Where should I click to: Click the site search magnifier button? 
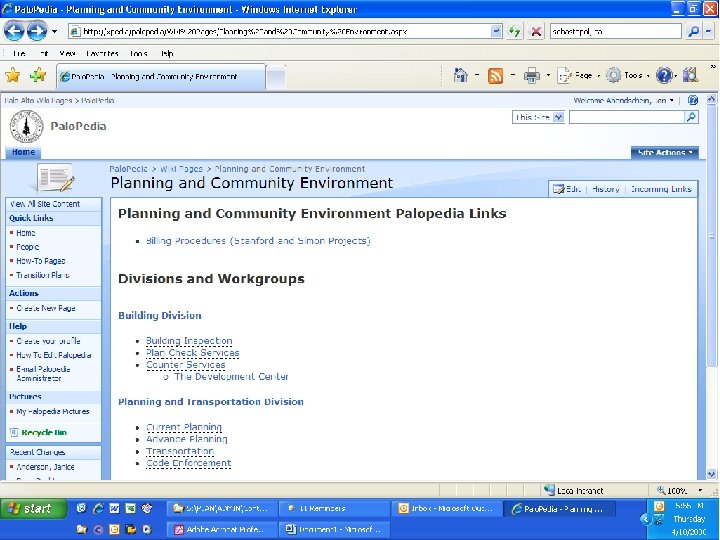click(x=692, y=117)
